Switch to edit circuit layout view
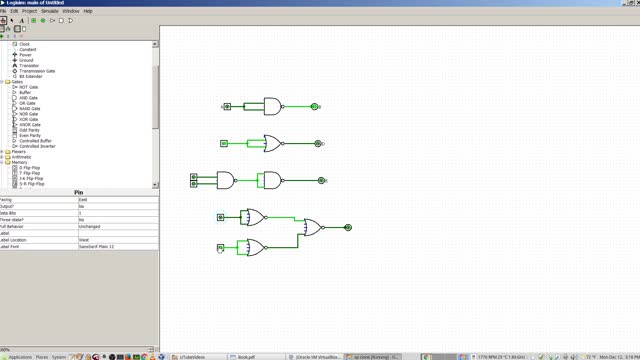This screenshot has height=360, width=640. pyautogui.click(x=17, y=29)
